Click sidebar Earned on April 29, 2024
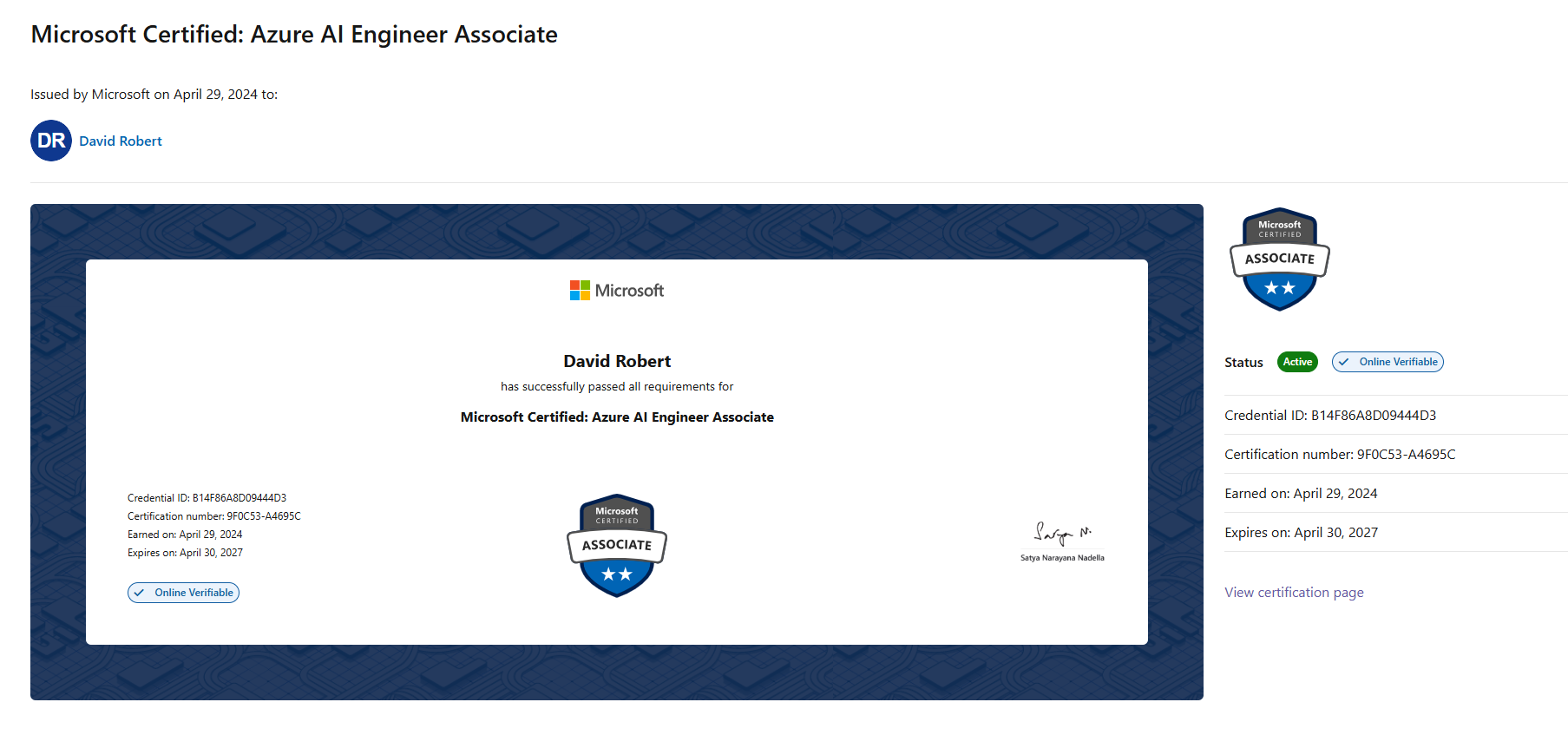This screenshot has height=735, width=1568. pyautogui.click(x=1301, y=493)
